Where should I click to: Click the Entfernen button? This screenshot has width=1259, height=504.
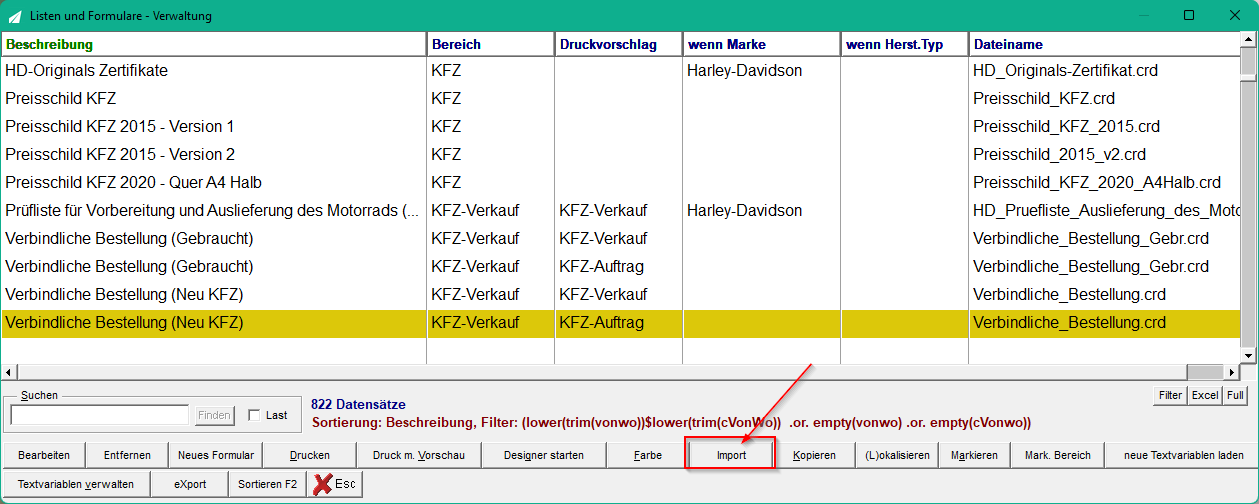pos(127,455)
